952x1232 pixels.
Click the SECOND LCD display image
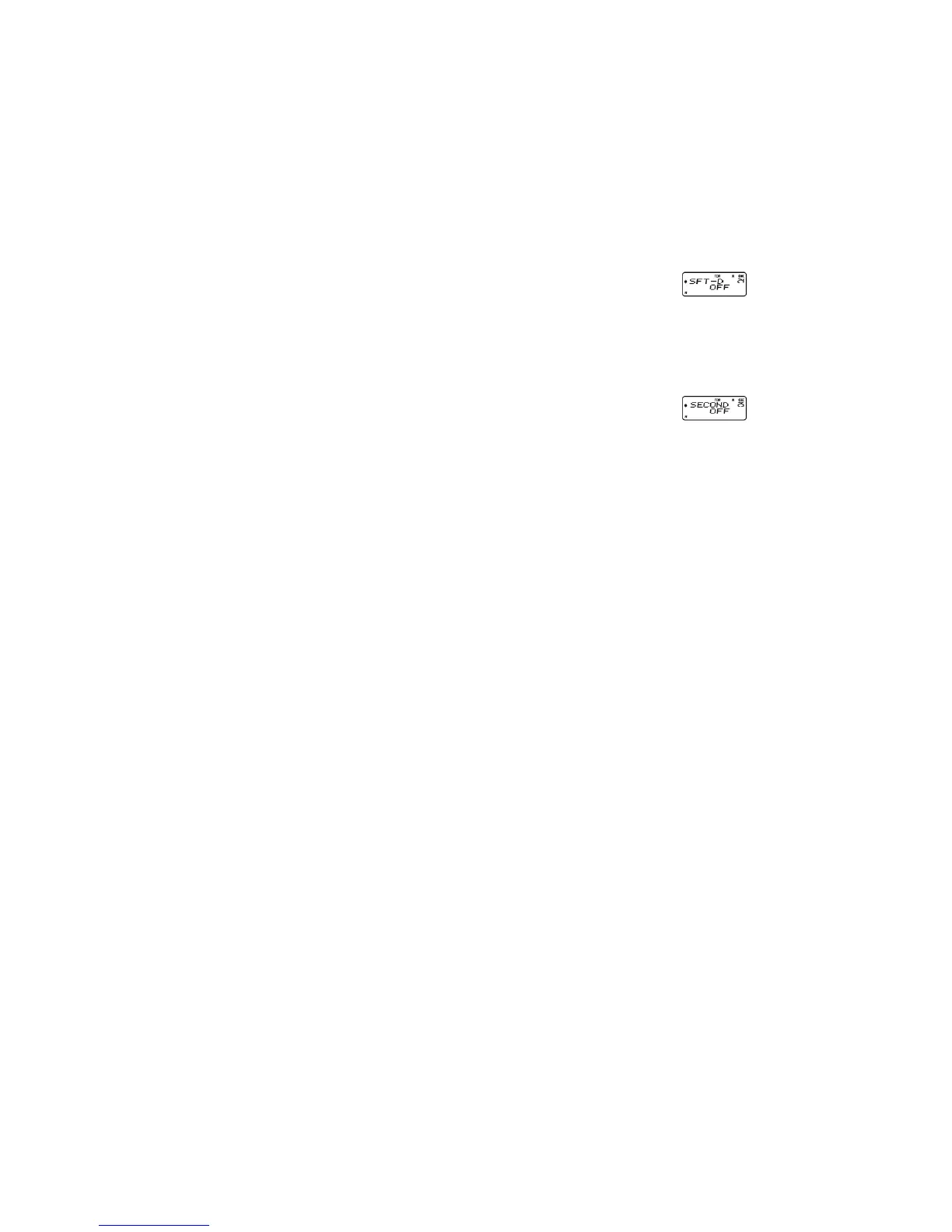714,408
